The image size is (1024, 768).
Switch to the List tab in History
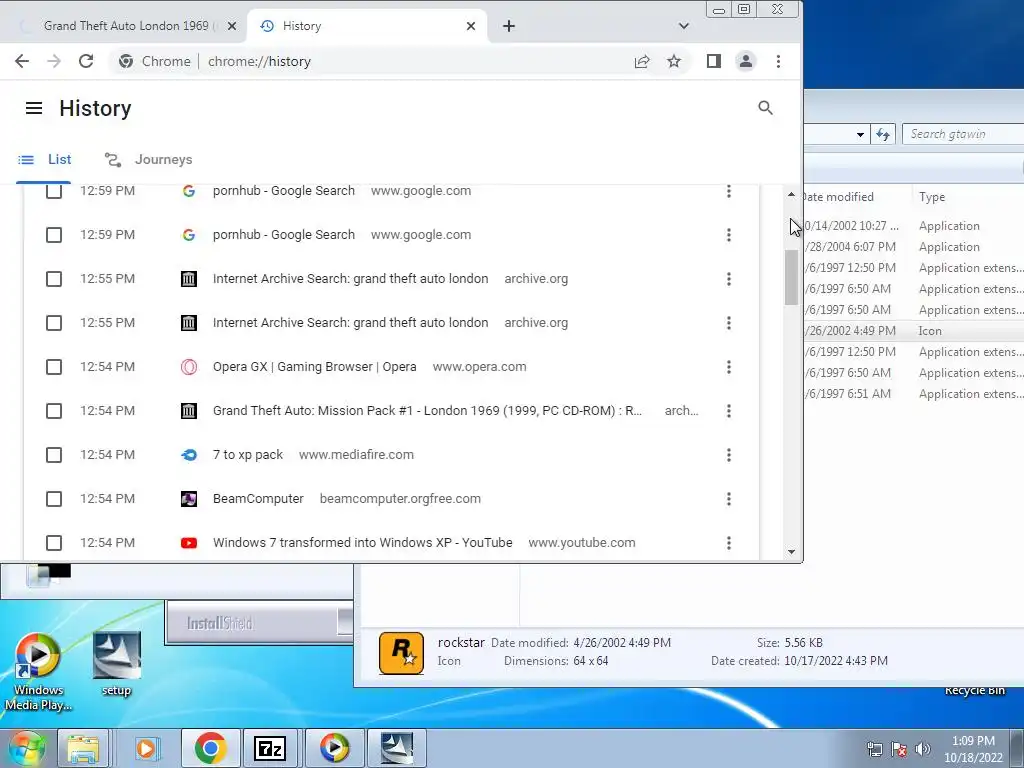(x=44, y=159)
